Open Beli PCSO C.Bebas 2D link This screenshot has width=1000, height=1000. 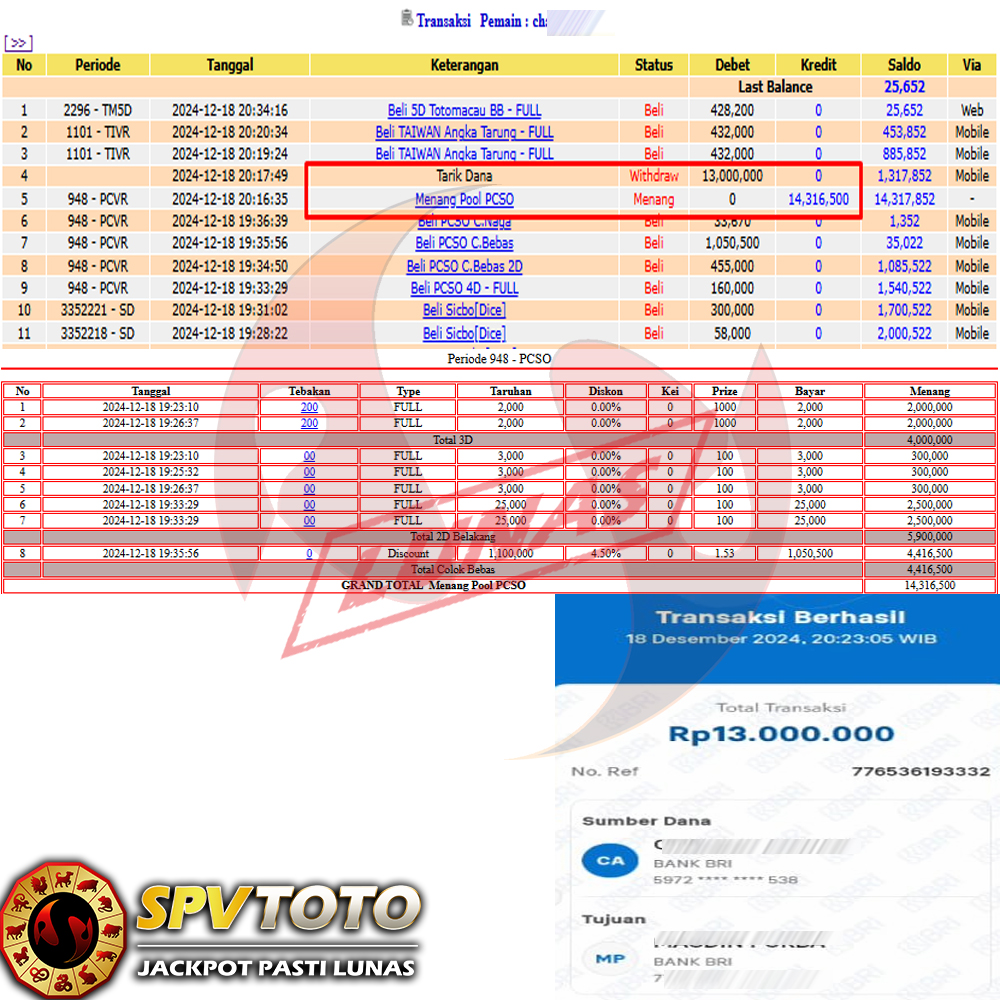[464, 266]
